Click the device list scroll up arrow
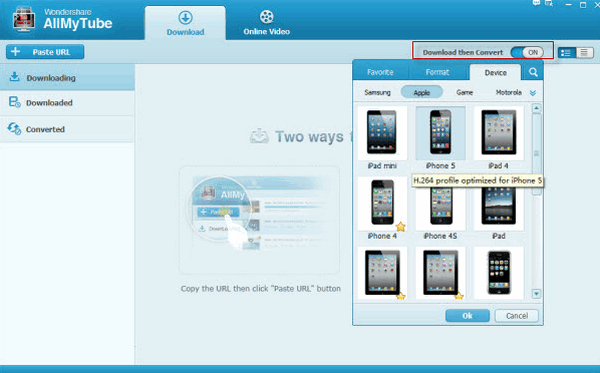The height and width of the screenshot is (373, 600). tap(536, 109)
